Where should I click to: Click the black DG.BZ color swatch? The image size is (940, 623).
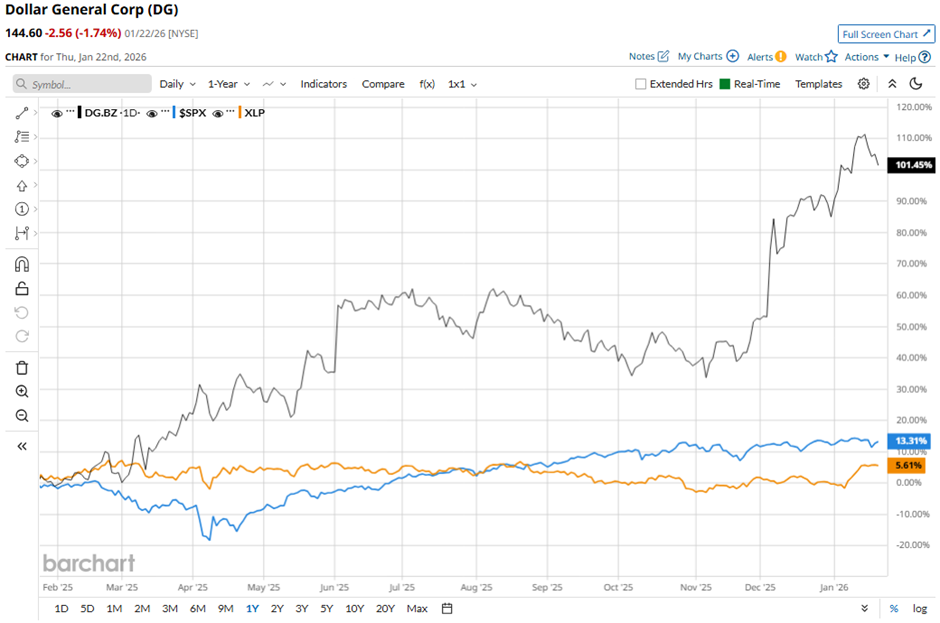(x=80, y=113)
